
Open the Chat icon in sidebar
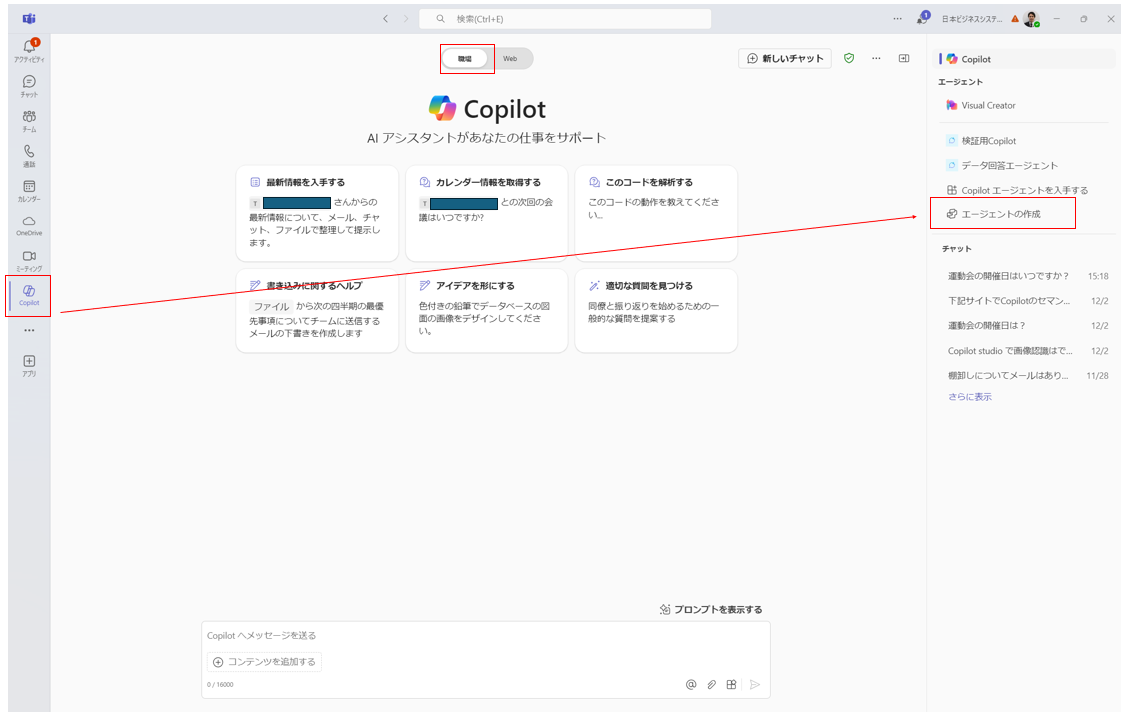click(29, 85)
